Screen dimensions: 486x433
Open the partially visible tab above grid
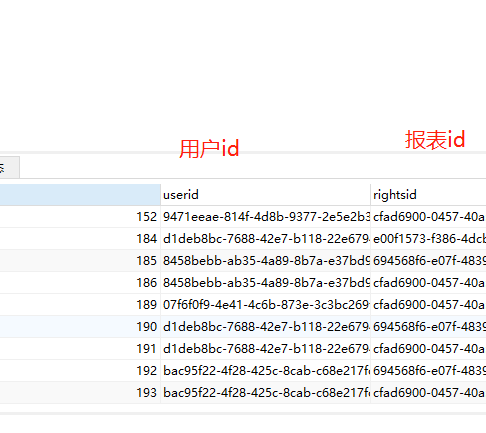coord(9,167)
